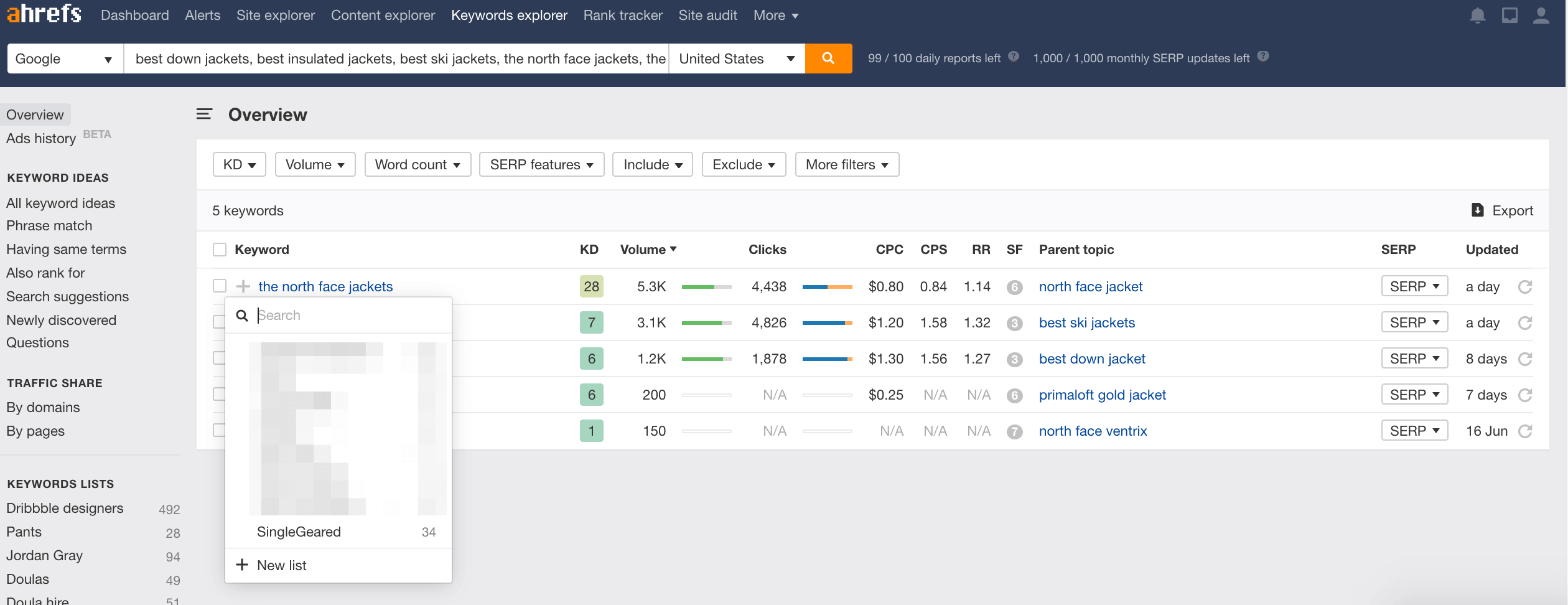1568x605 pixels.
Task: Open All keyword ideas
Action: tap(60, 203)
